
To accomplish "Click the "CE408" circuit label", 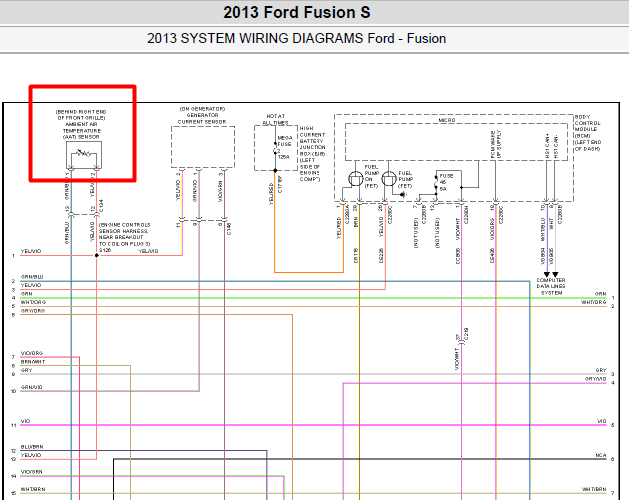I will 492,256.
